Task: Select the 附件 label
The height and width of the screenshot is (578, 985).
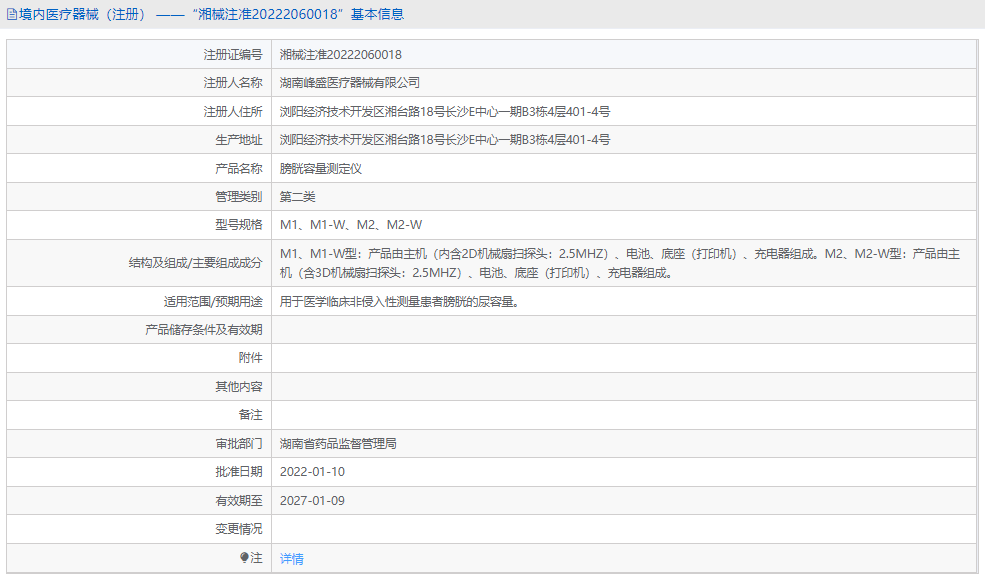Action: 251,358
